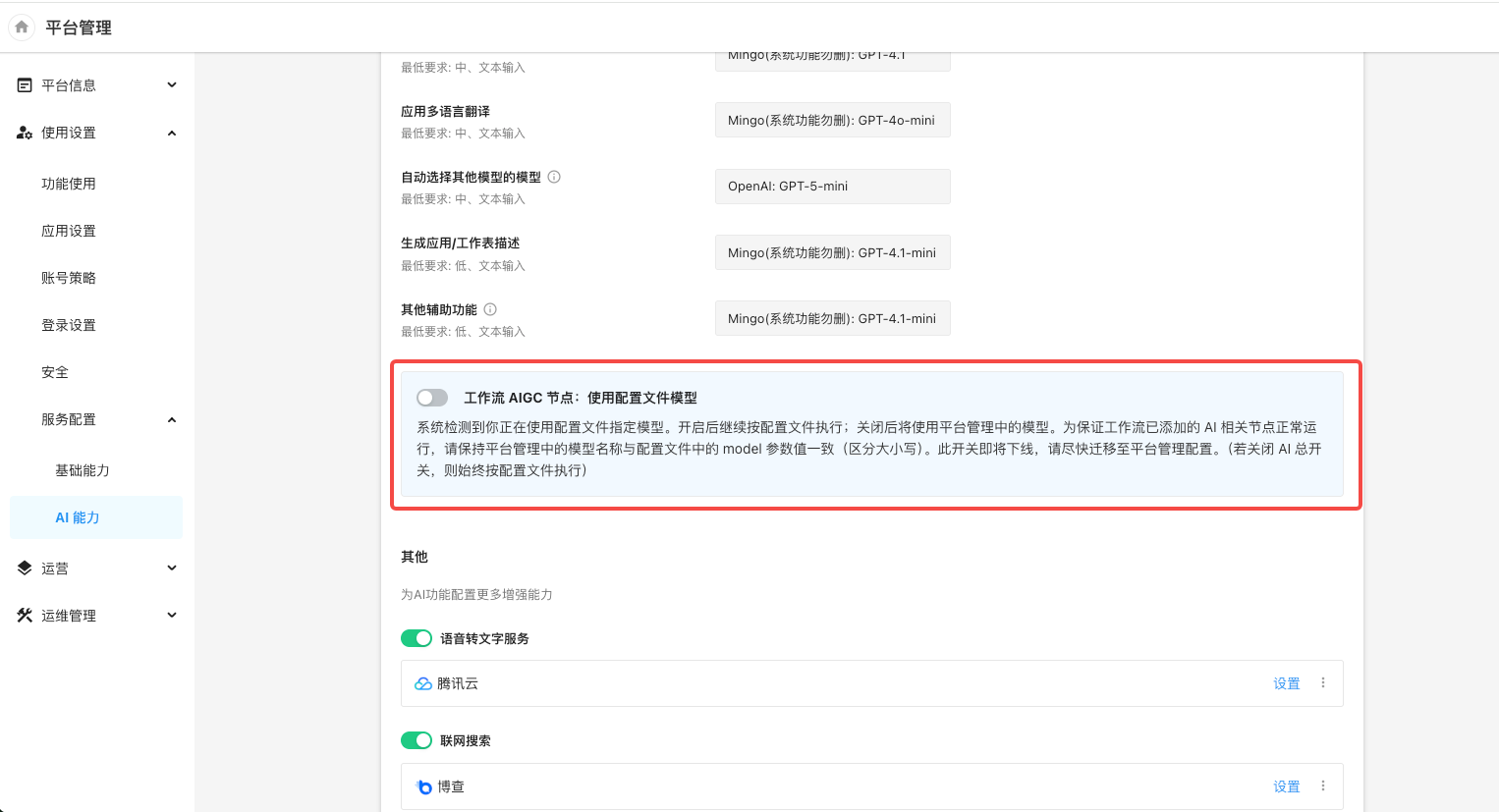Enable the 工作流 AIGC 节点 config file toggle
1499x812 pixels.
coord(432,398)
